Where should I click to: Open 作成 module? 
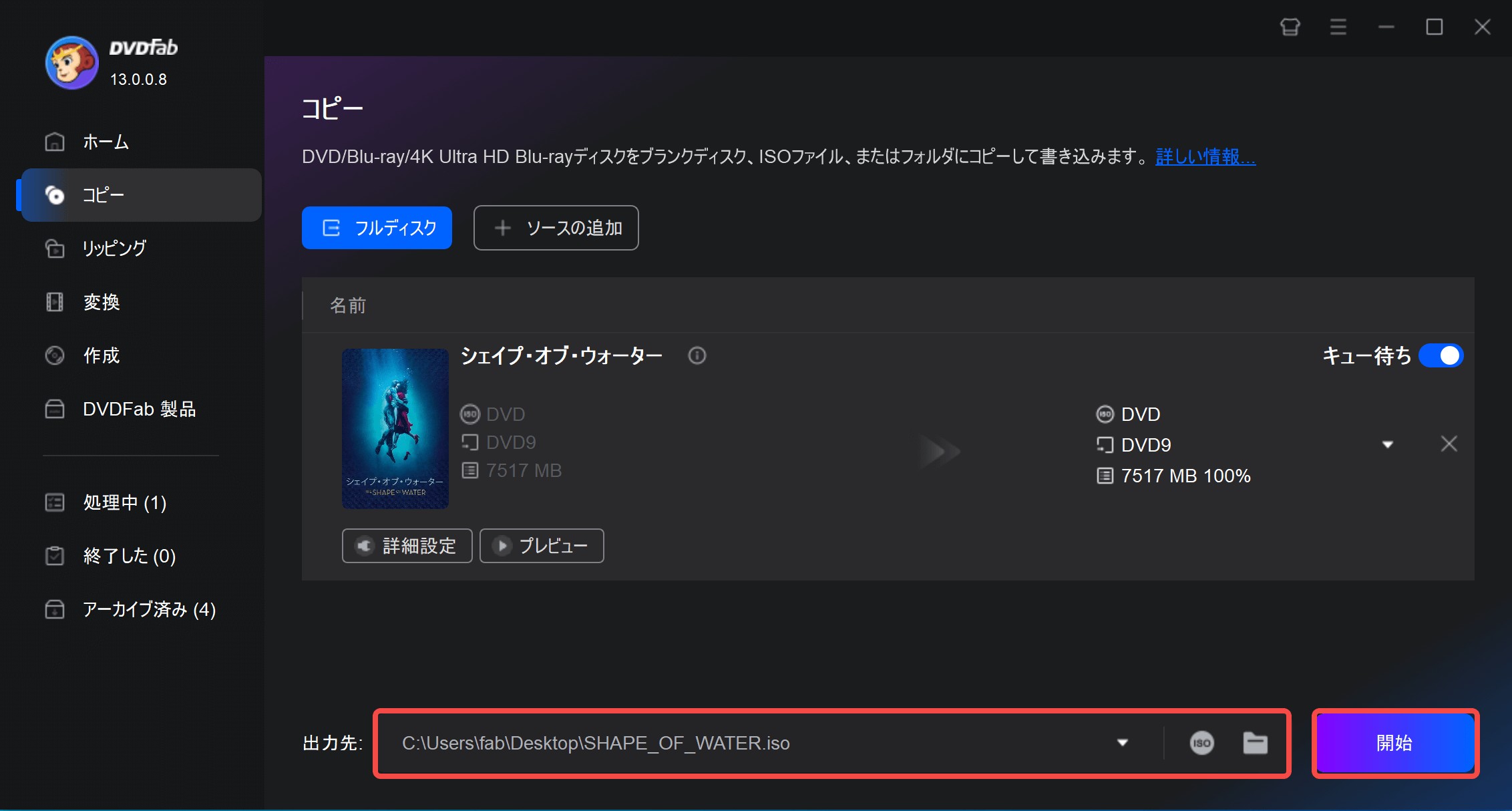140,355
